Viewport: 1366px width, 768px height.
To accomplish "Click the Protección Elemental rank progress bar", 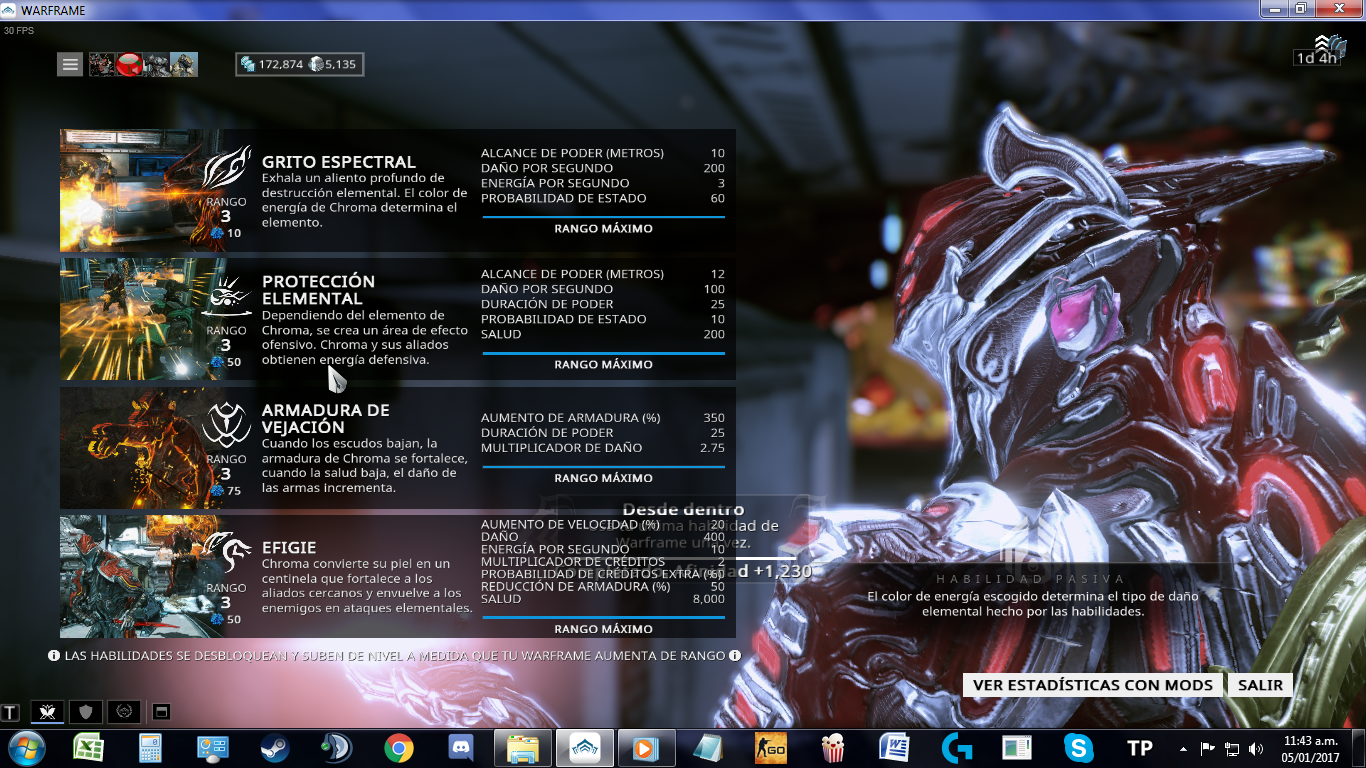I will coord(603,351).
